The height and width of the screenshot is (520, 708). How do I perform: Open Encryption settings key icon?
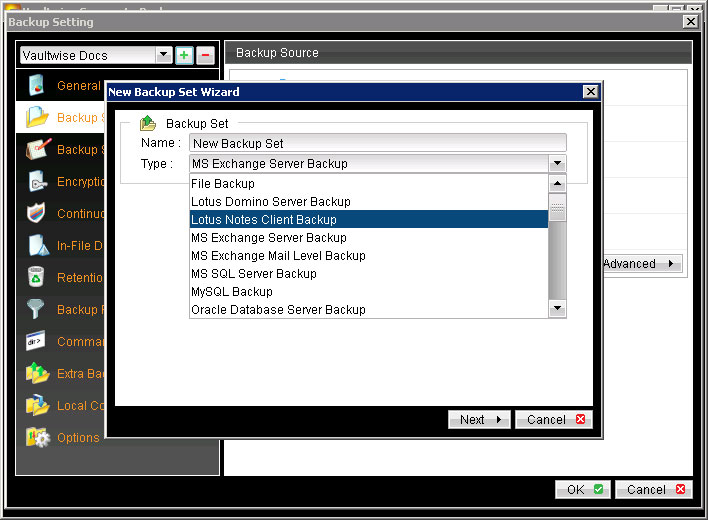(37, 181)
